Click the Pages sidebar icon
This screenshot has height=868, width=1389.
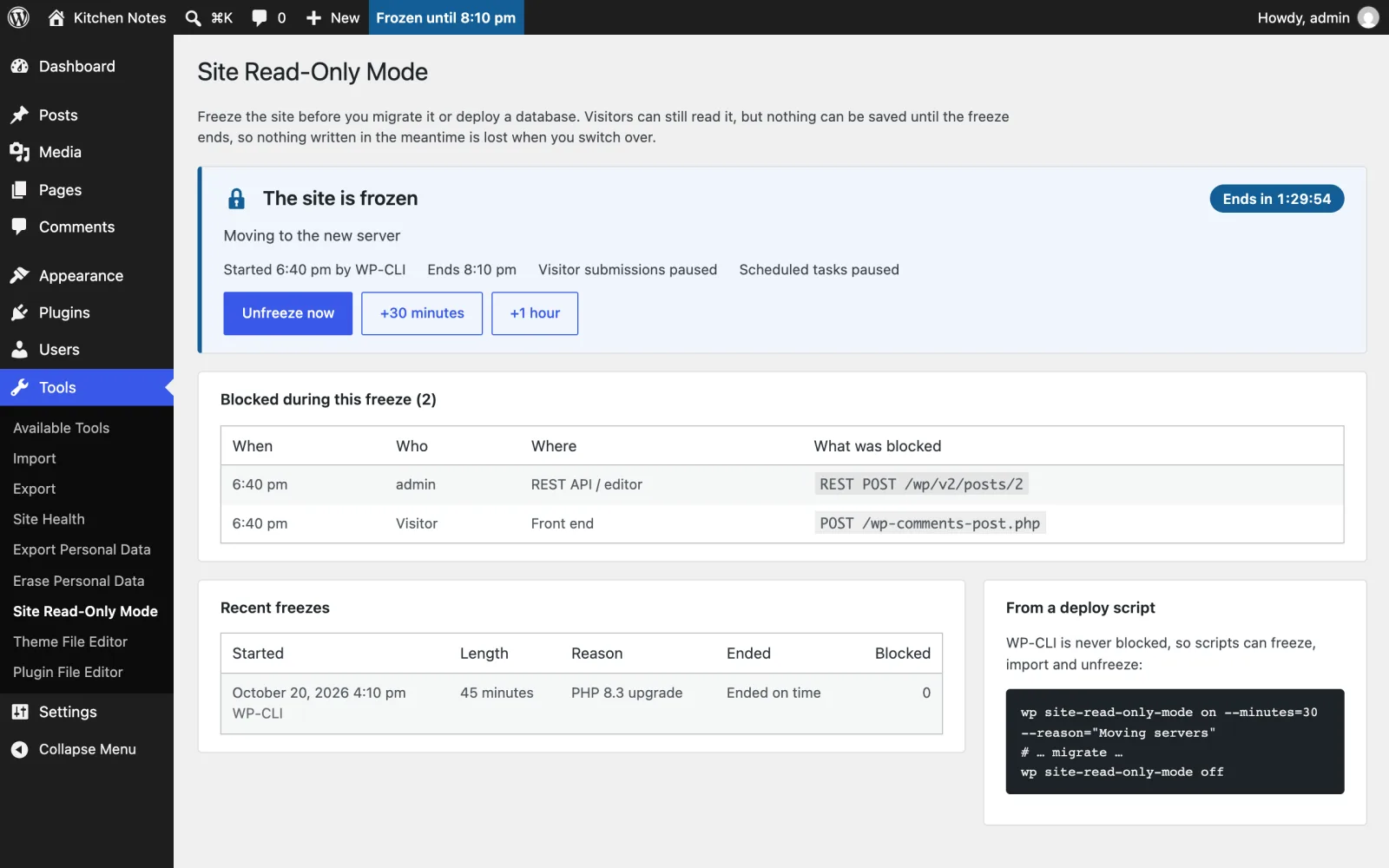[x=20, y=189]
